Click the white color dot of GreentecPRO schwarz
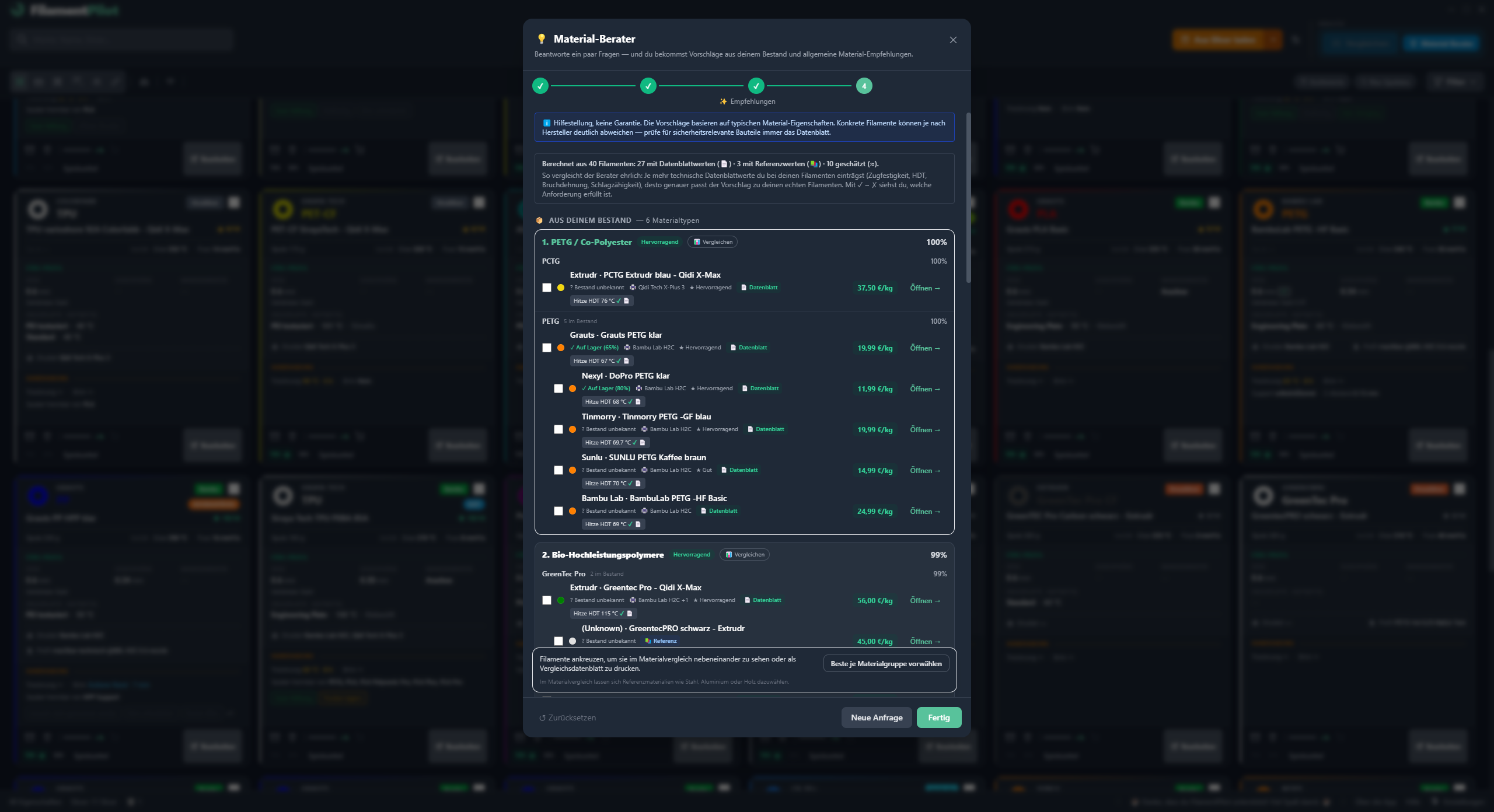The height and width of the screenshot is (812, 1494). tap(573, 641)
